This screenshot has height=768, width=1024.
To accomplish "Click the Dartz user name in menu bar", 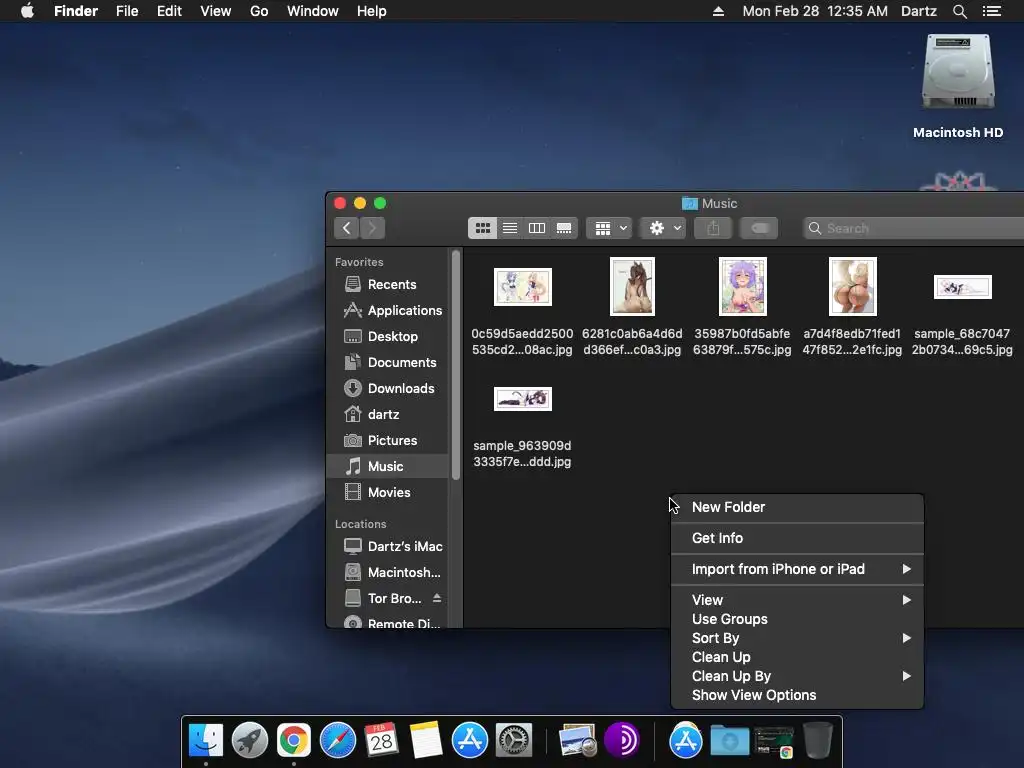I will tap(919, 11).
